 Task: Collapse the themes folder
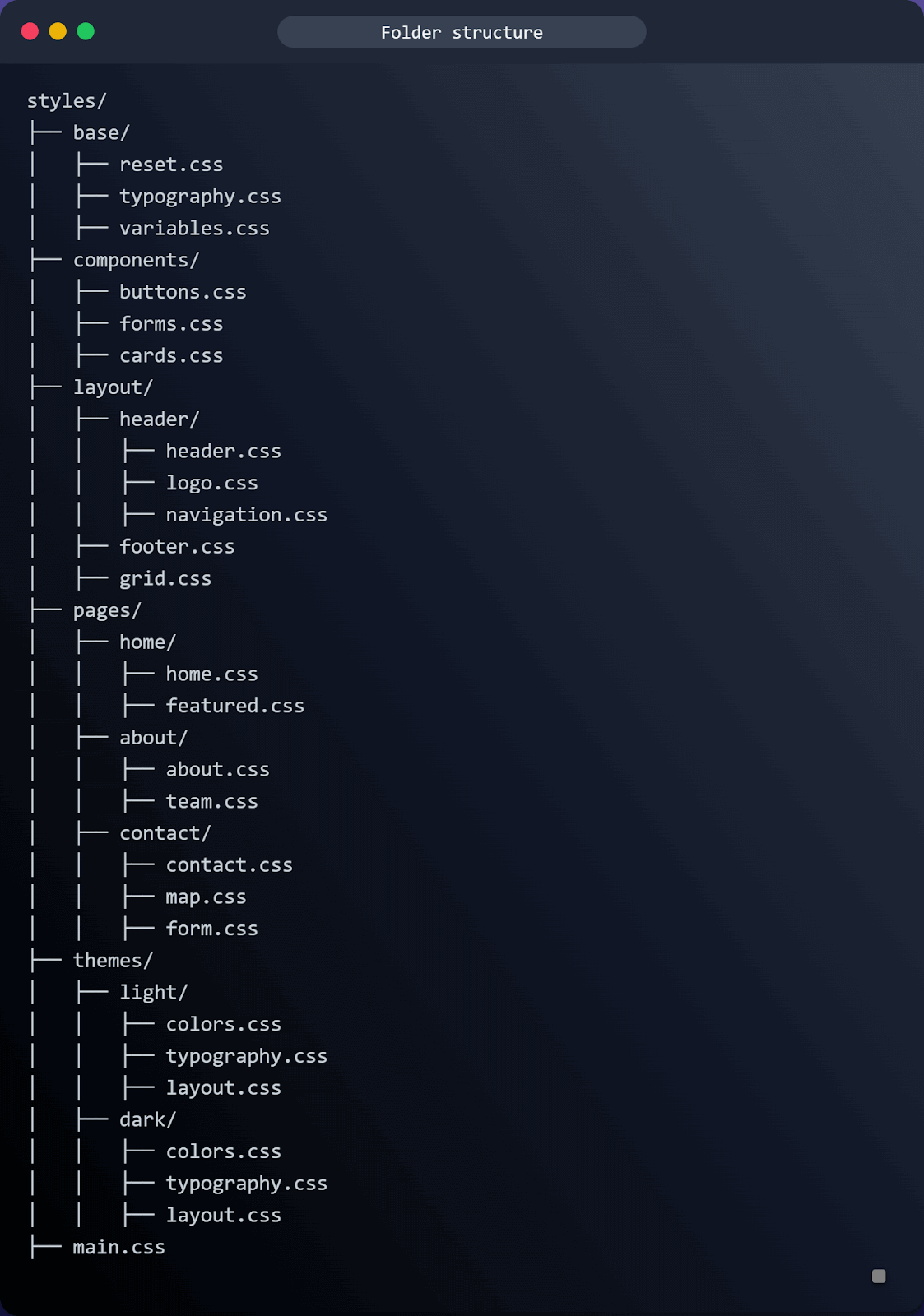tap(113, 960)
